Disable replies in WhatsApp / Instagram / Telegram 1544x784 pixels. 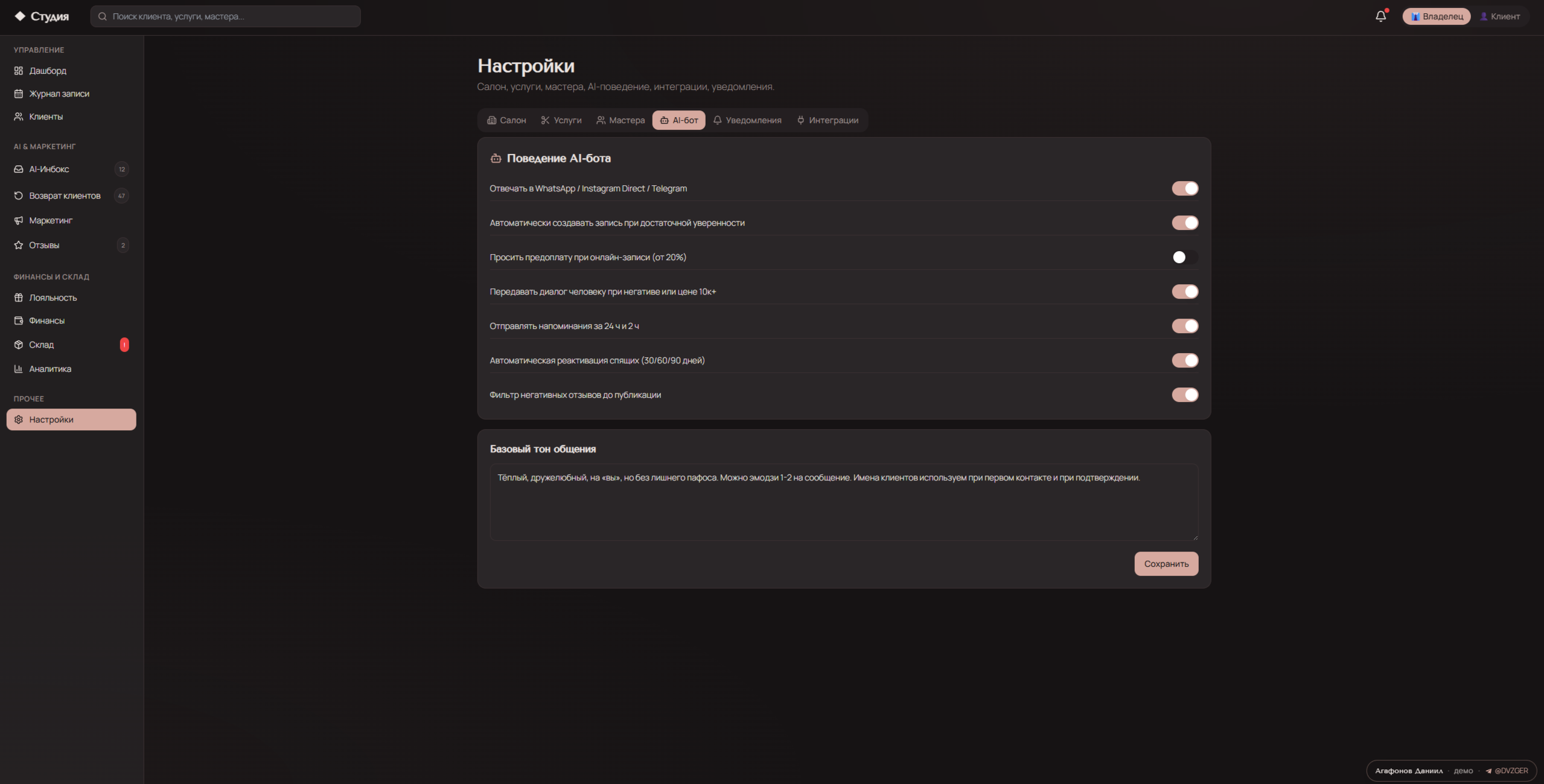click(x=1185, y=188)
